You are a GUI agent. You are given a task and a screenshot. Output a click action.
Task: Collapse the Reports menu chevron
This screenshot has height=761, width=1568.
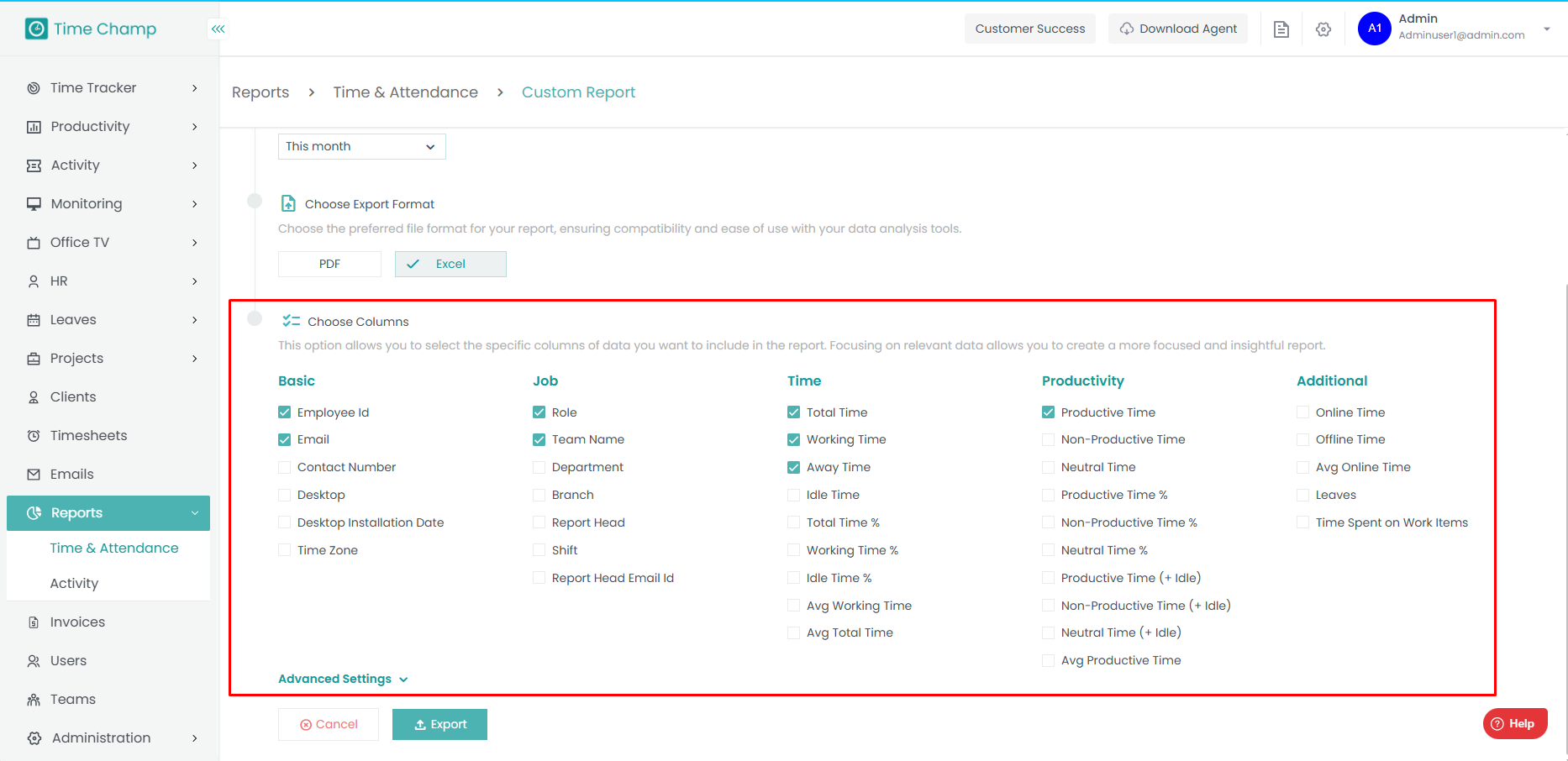coord(195,513)
